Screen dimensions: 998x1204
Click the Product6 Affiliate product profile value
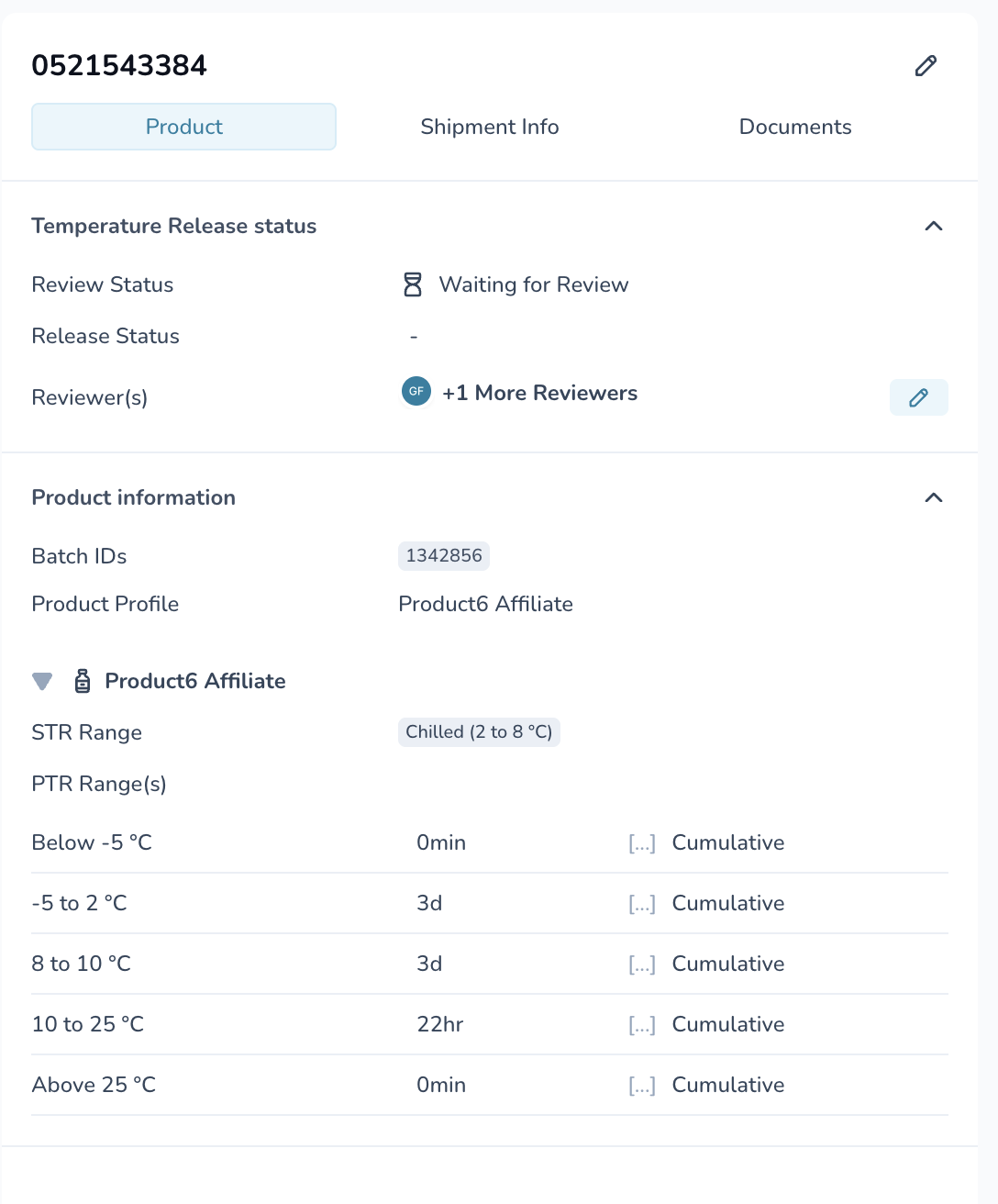(x=485, y=604)
